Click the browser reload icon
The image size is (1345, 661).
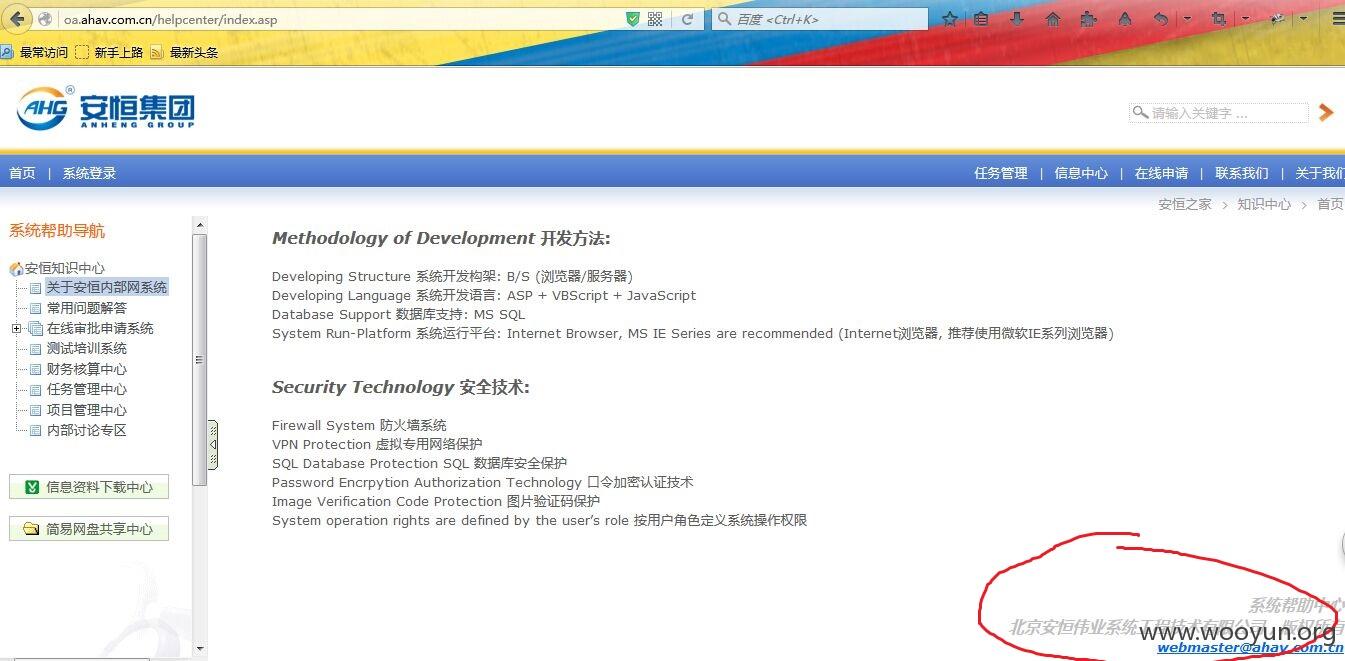pyautogui.click(x=687, y=19)
